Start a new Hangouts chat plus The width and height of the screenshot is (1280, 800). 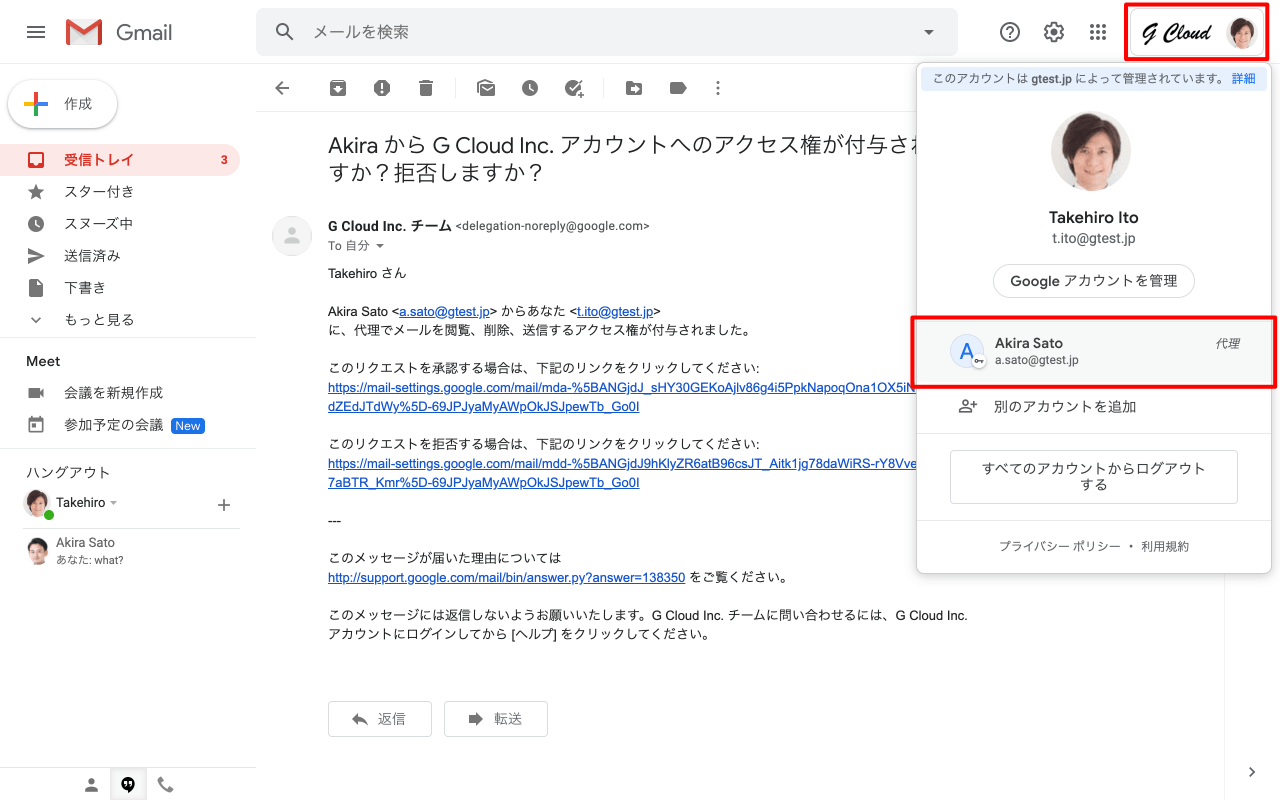click(224, 505)
